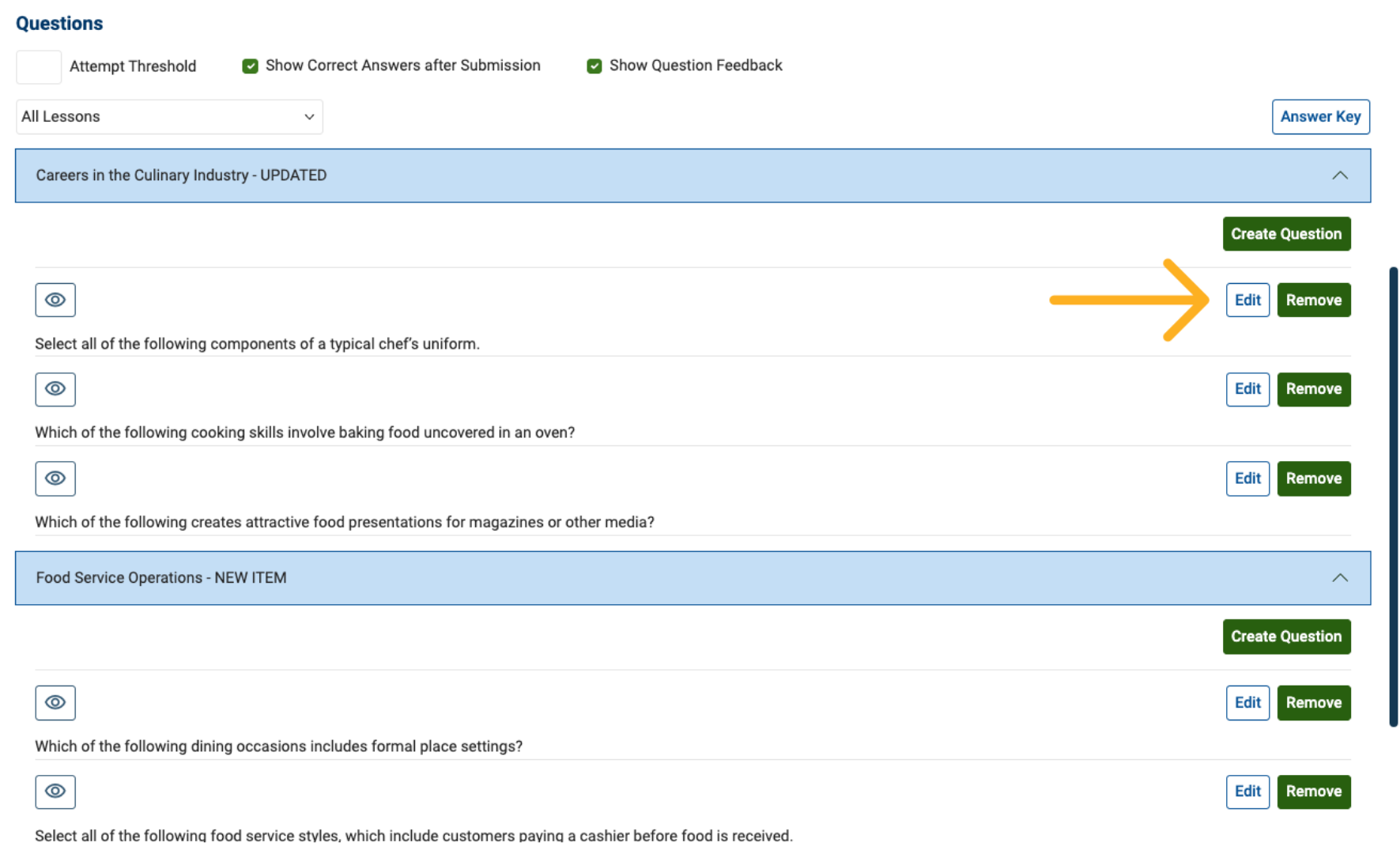Preview the attractive food presentations question
The width and height of the screenshot is (1400, 854).
(x=55, y=478)
